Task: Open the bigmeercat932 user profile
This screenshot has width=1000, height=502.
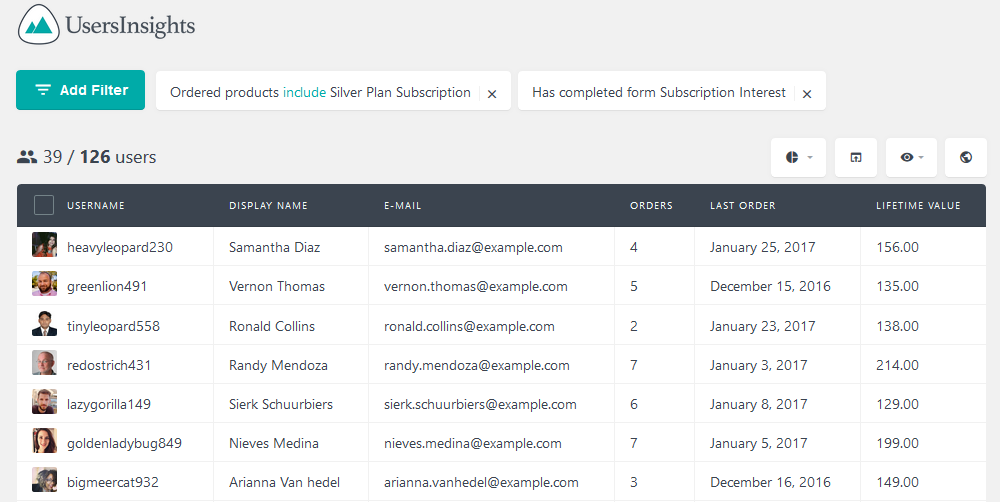Action: click(x=113, y=482)
